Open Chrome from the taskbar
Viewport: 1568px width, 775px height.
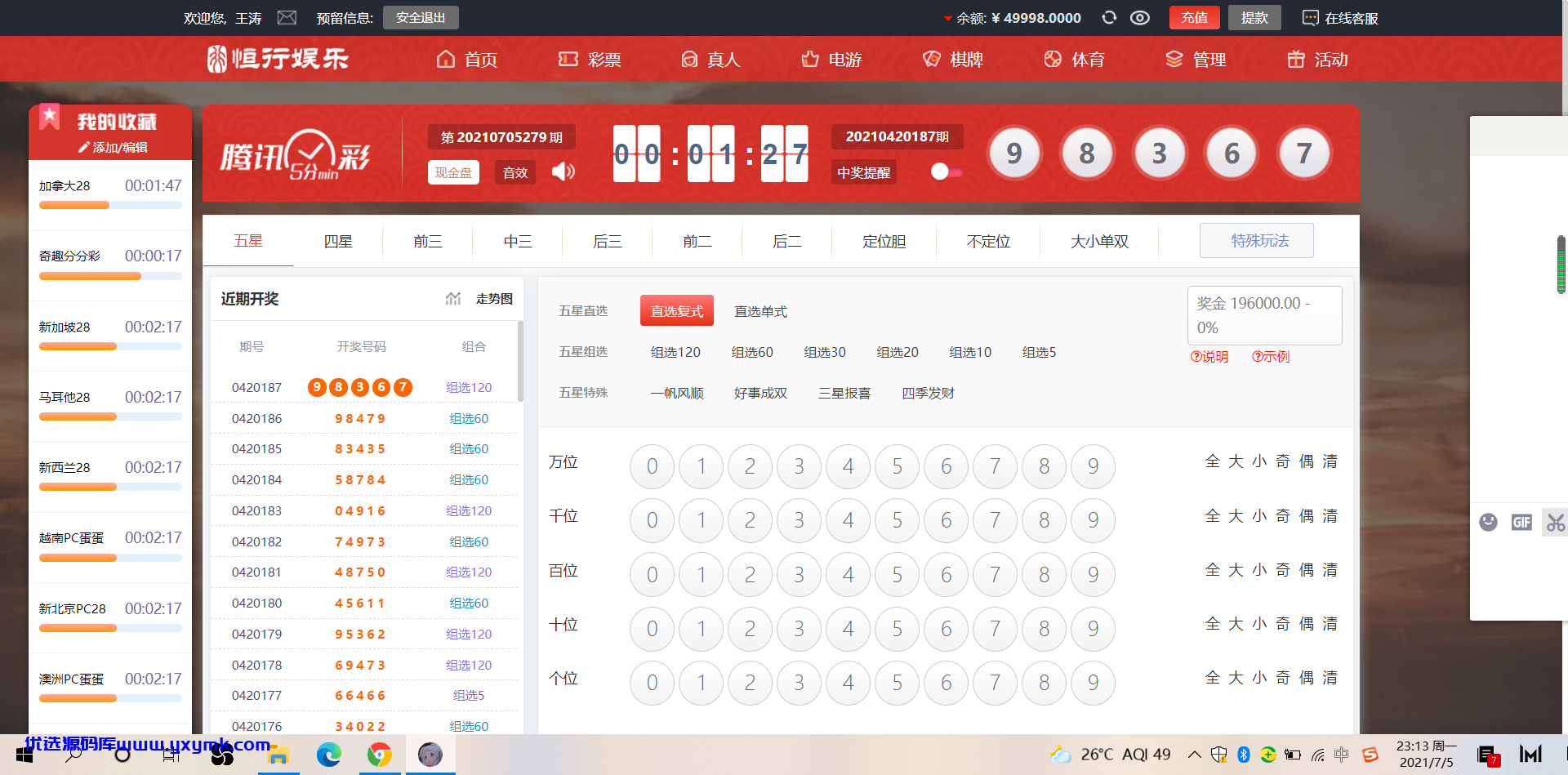point(379,755)
